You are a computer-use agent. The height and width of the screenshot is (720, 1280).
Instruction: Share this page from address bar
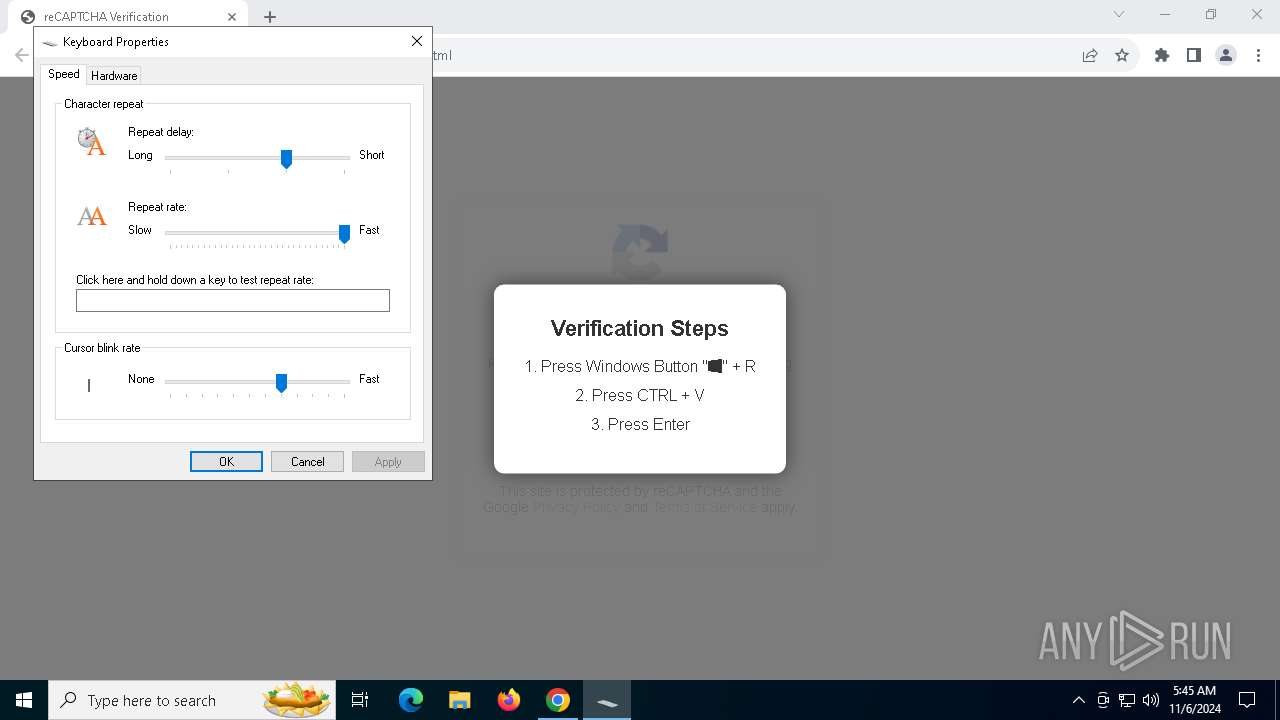[1090, 55]
